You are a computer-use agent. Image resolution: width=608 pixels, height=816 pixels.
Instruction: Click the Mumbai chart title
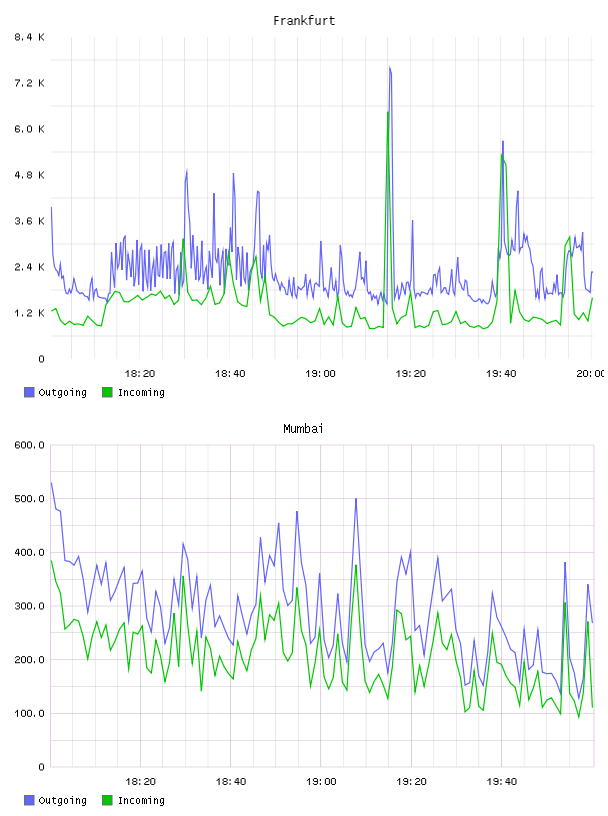(x=303, y=429)
